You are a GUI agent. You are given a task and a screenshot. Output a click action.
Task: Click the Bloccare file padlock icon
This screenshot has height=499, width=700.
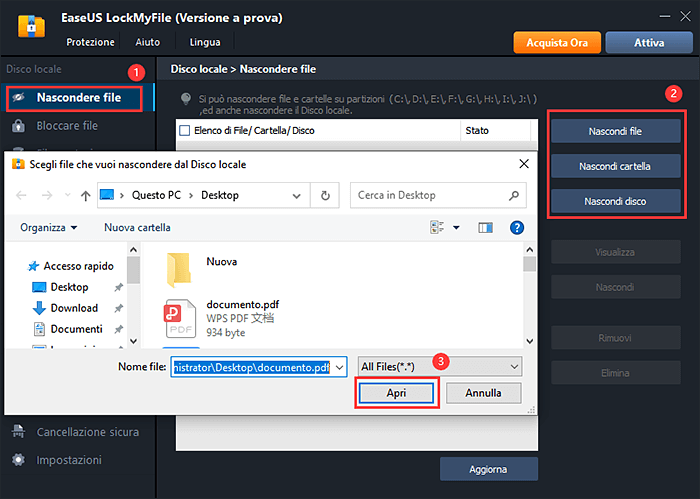(x=18, y=126)
